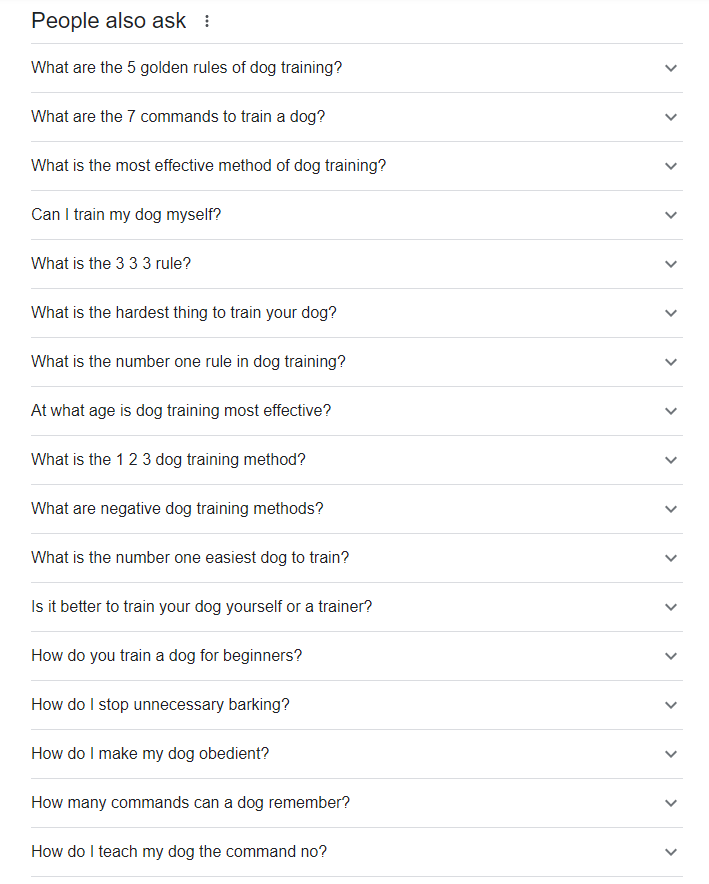Click the 'People also ask' heading

[108, 20]
